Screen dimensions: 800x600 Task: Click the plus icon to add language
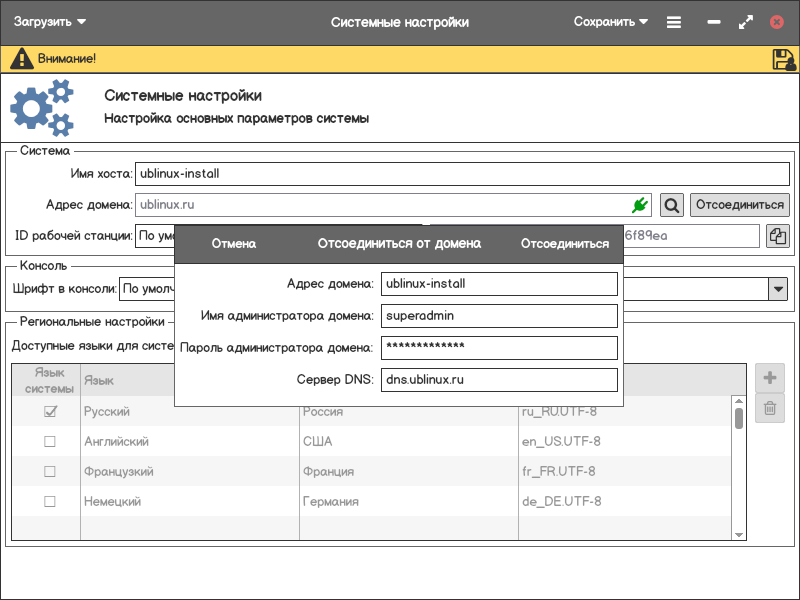tap(770, 378)
